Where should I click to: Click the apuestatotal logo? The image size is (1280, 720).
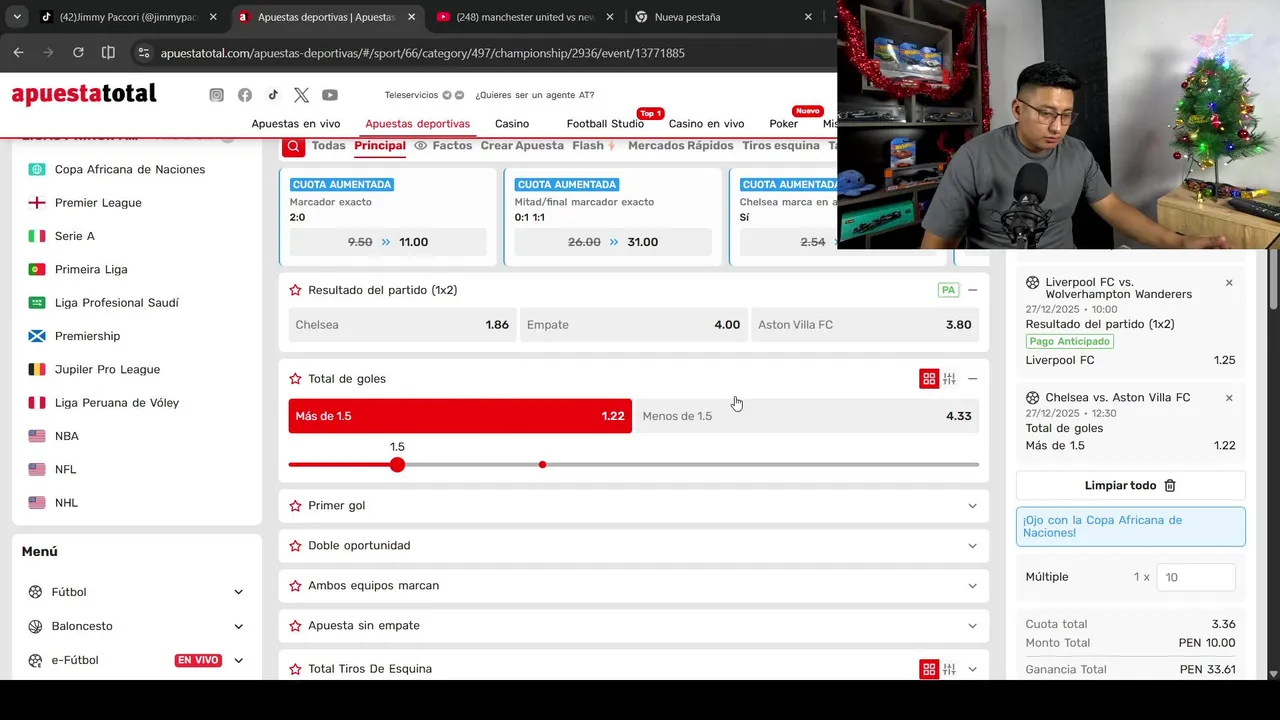coord(84,95)
